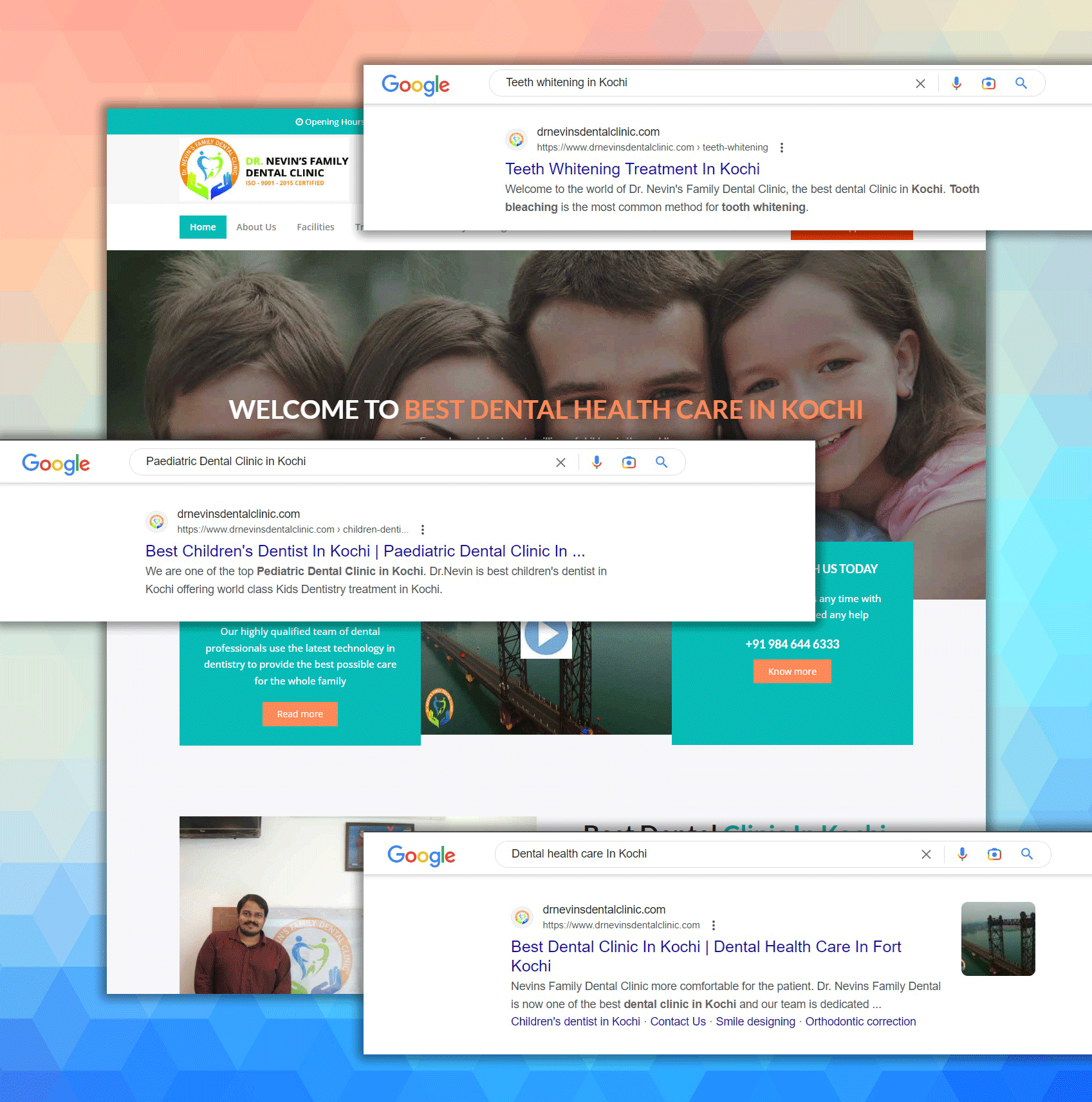This screenshot has width=1092, height=1102.
Task: Clear the 'Teeth whitening in Kochi' search query
Action: click(x=920, y=84)
